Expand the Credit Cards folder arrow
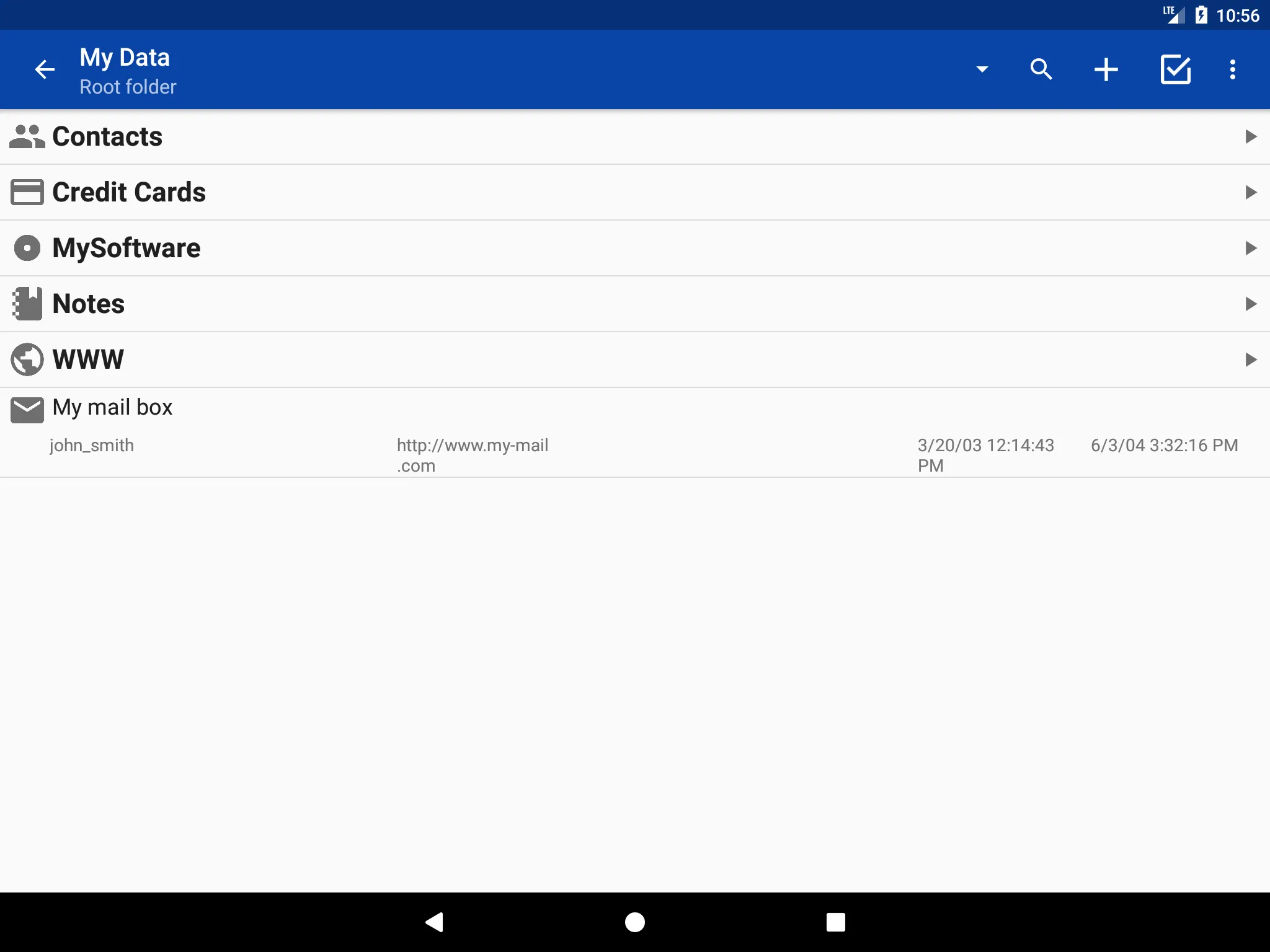 pyautogui.click(x=1250, y=192)
